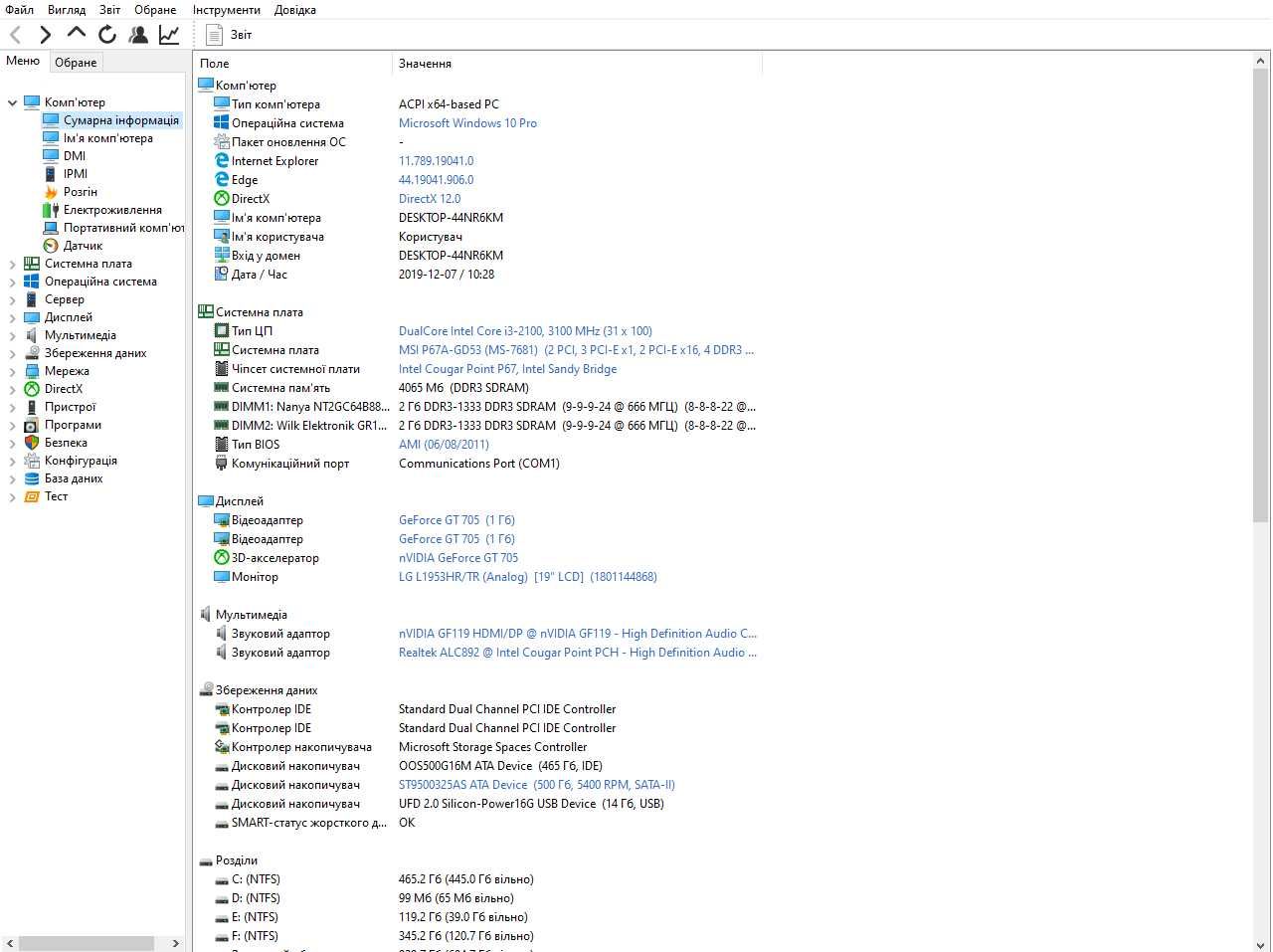
Task: Click the Тип BIOS row icon
Action: (x=222, y=444)
